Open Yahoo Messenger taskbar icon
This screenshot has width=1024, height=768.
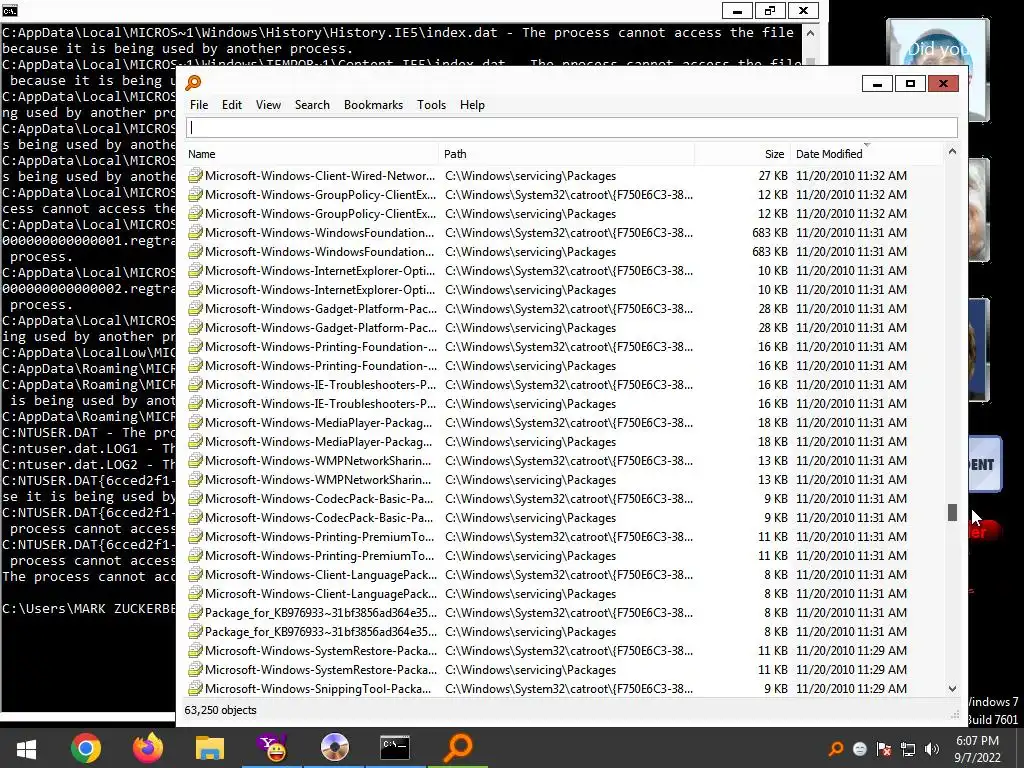tap(272, 748)
